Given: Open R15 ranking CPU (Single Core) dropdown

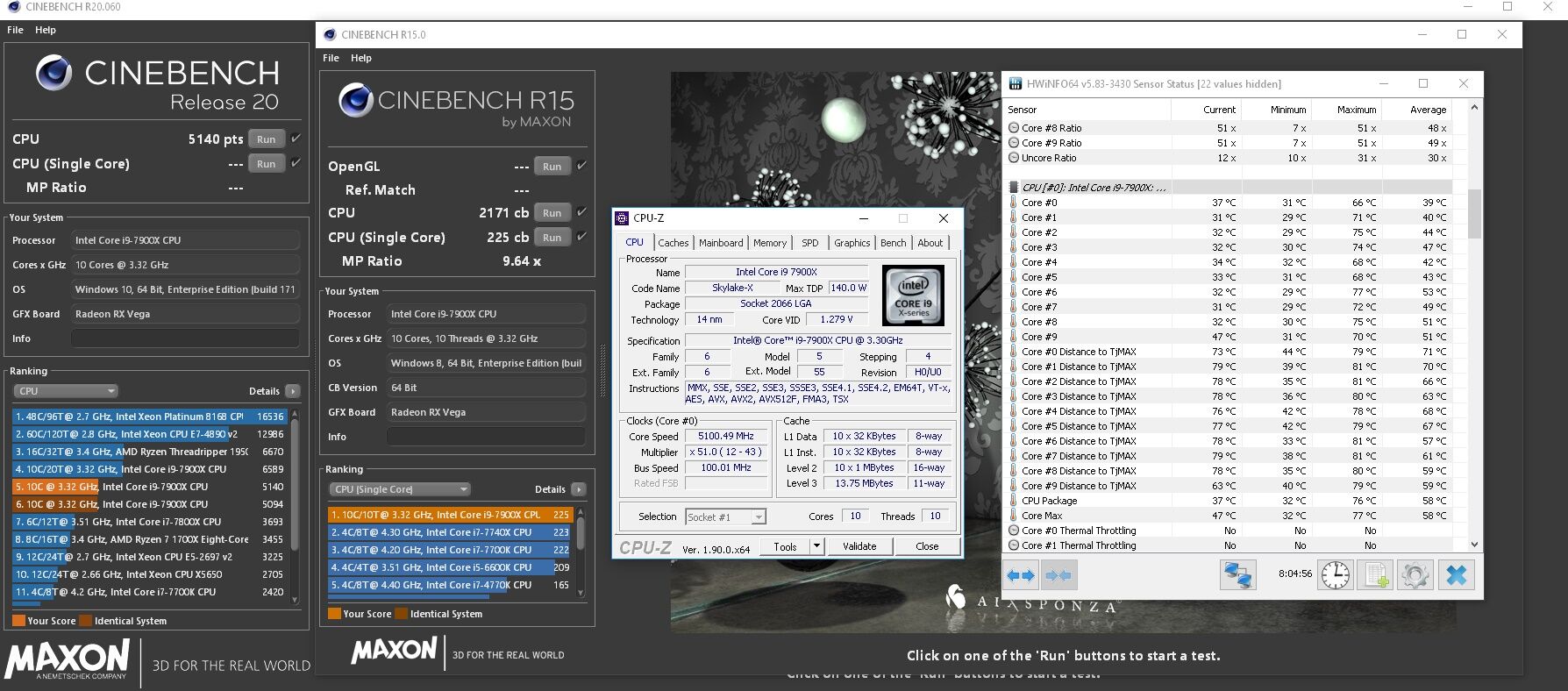Looking at the screenshot, I should click(x=401, y=489).
